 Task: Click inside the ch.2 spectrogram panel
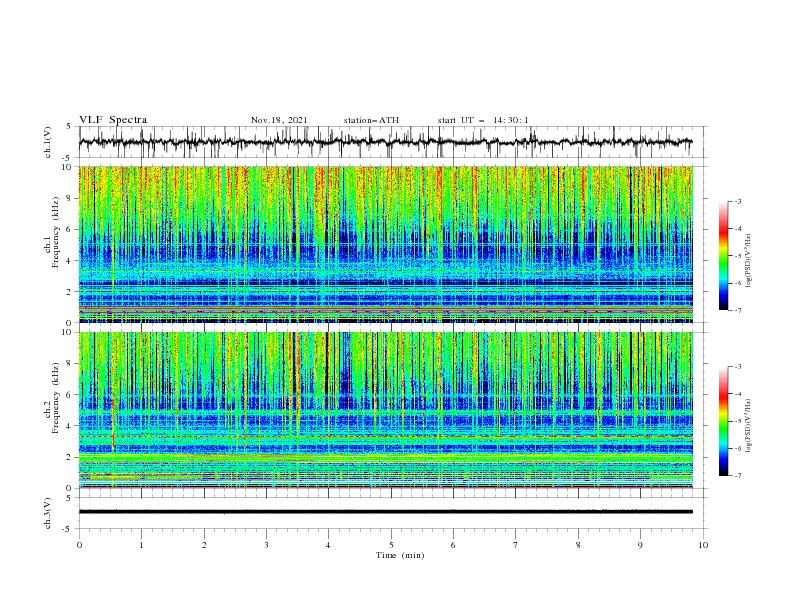385,410
